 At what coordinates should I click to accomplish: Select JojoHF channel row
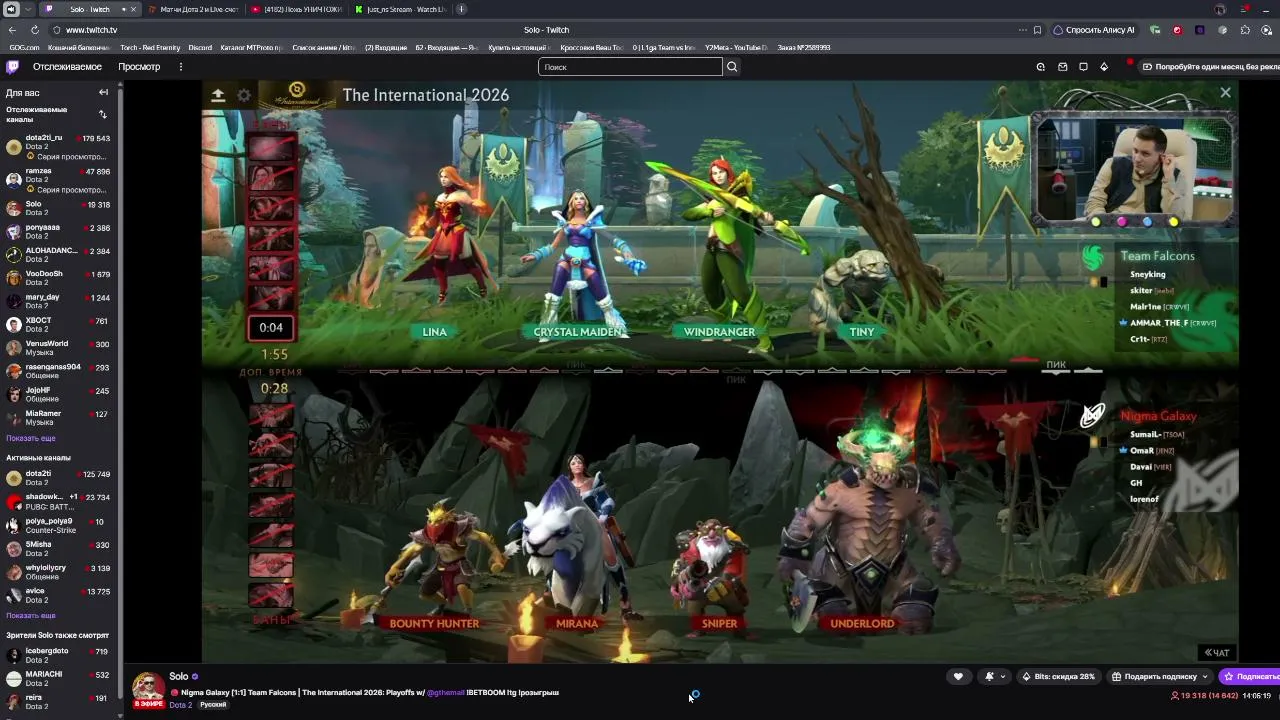click(58, 394)
